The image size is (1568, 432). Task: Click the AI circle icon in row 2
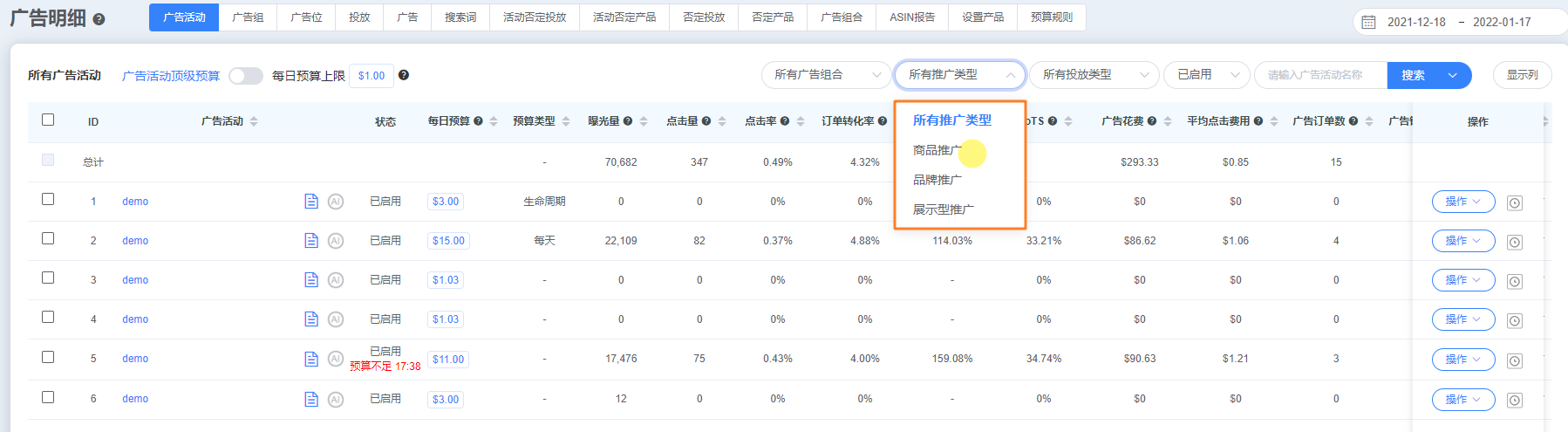(x=336, y=241)
